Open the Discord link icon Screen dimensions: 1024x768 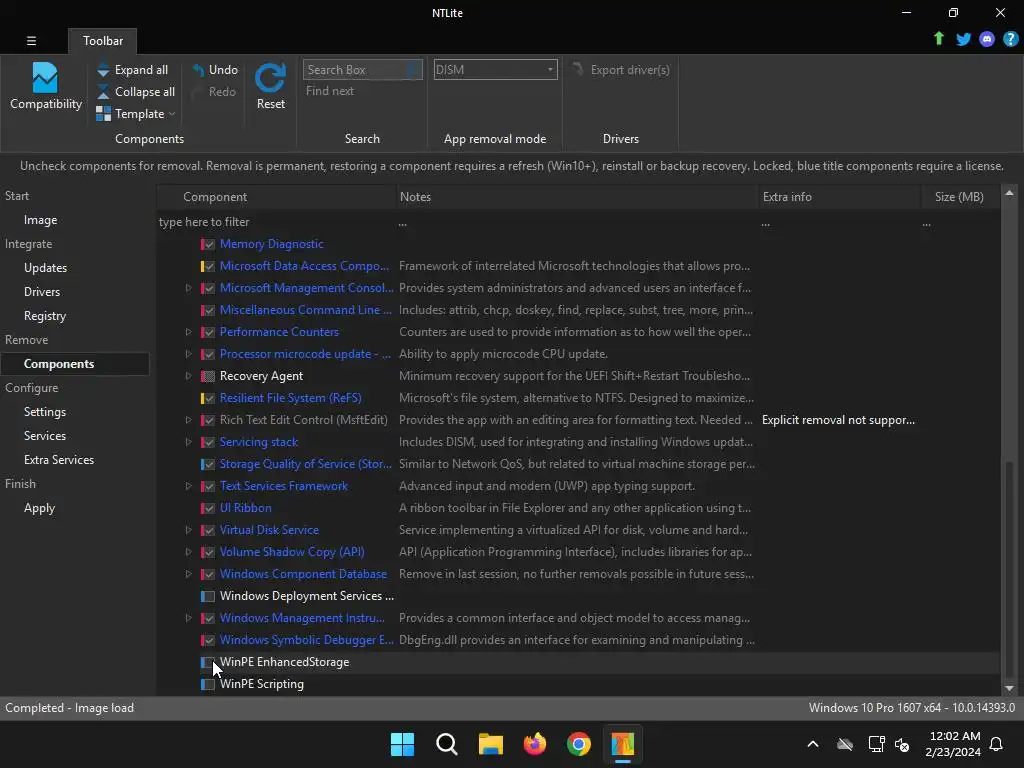tap(987, 39)
